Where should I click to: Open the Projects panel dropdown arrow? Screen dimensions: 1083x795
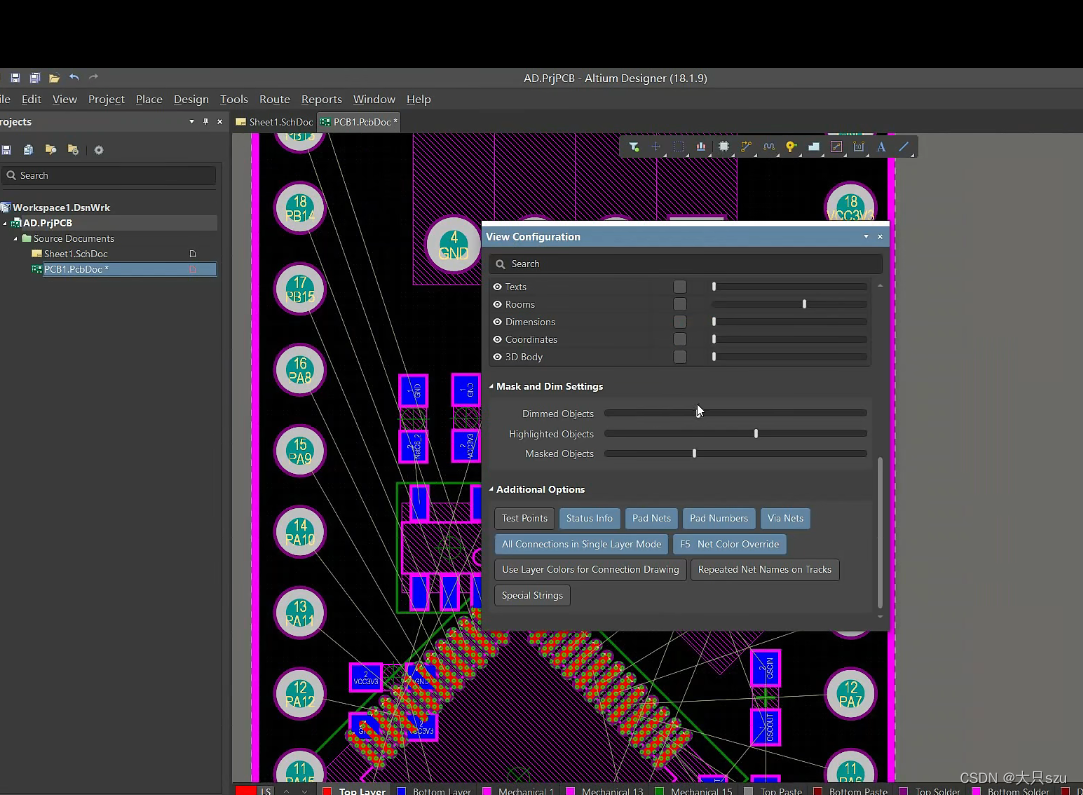[x=191, y=122]
